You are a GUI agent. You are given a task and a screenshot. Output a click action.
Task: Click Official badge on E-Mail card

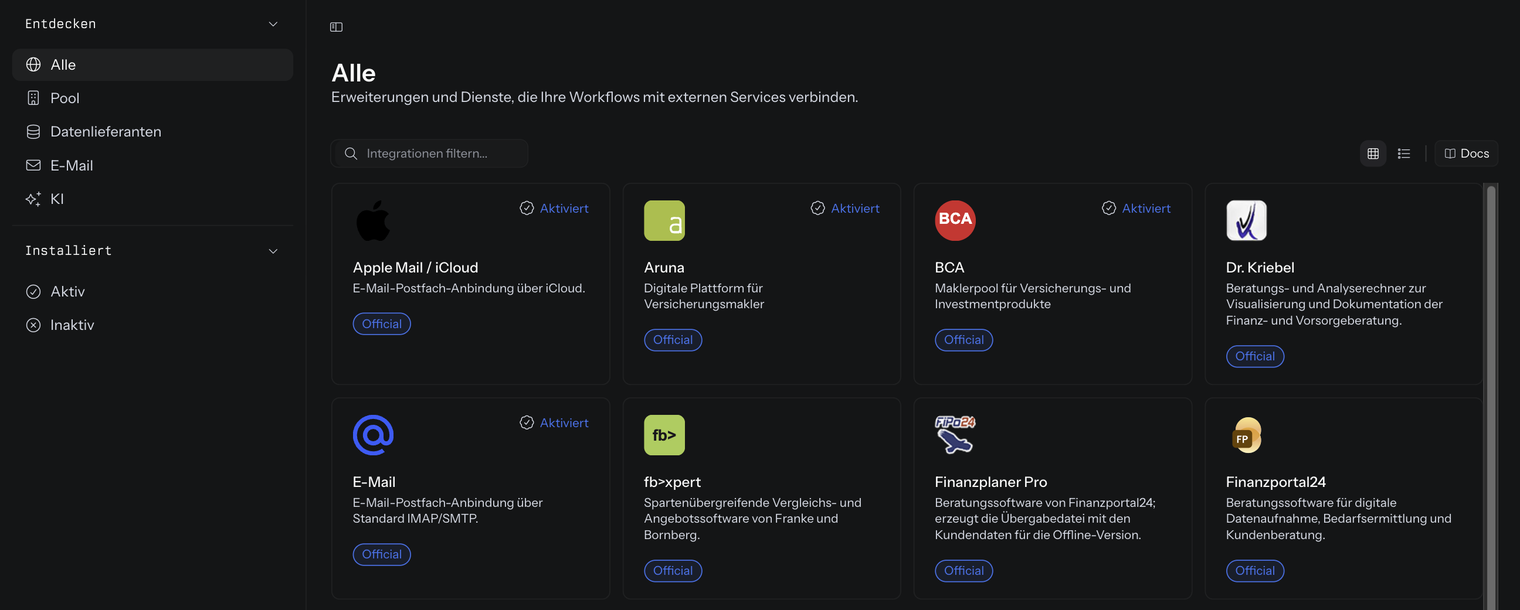point(382,554)
